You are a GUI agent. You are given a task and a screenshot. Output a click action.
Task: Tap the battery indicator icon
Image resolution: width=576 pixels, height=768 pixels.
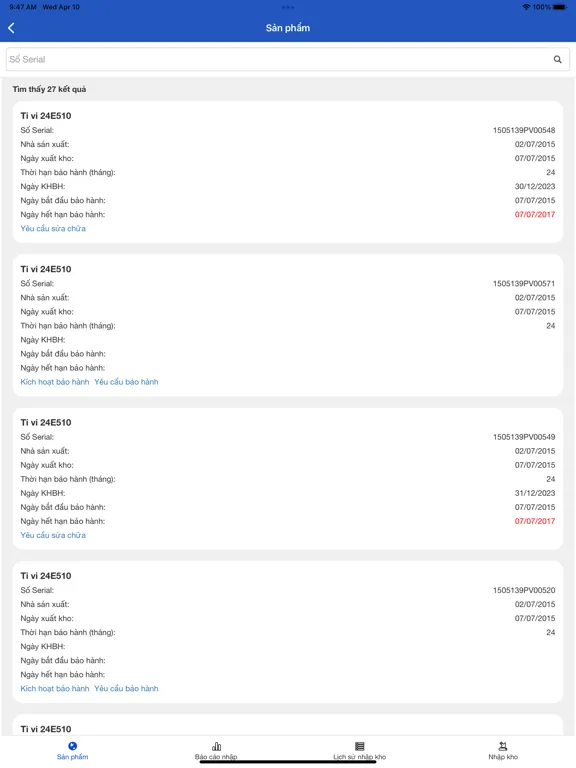click(560, 7)
